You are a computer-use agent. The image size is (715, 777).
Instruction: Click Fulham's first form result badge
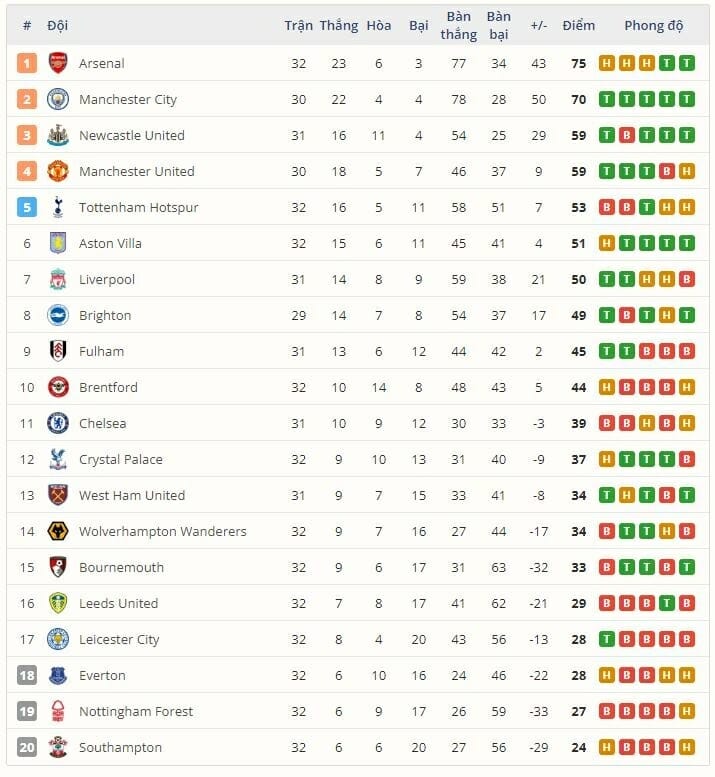(x=606, y=351)
